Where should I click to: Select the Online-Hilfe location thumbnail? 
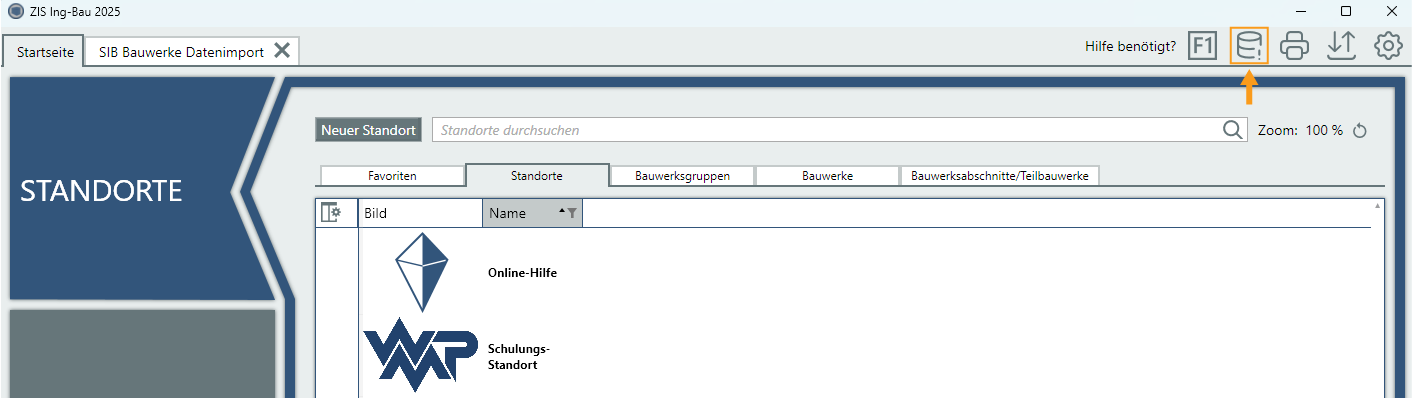coord(421,272)
